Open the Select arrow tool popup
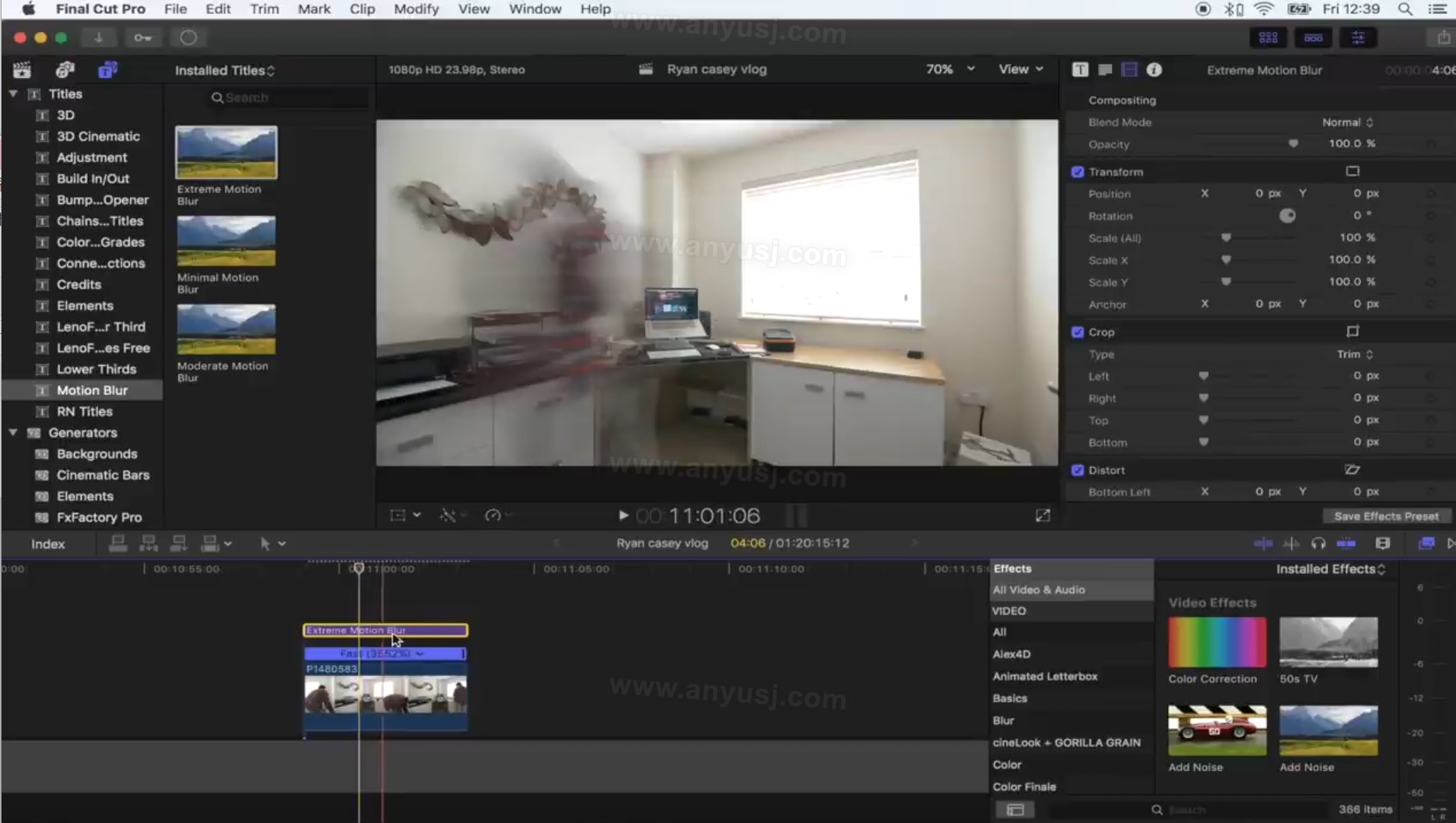Image resolution: width=1456 pixels, height=823 pixels. click(x=272, y=543)
